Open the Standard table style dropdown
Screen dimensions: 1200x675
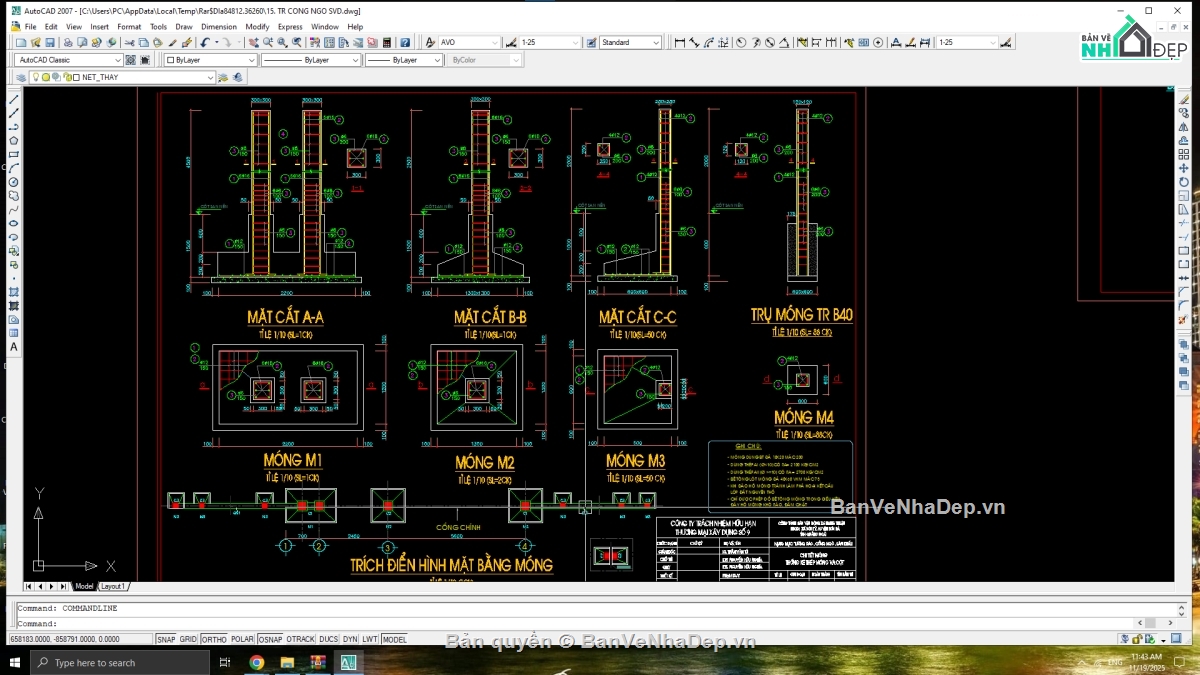631,43
